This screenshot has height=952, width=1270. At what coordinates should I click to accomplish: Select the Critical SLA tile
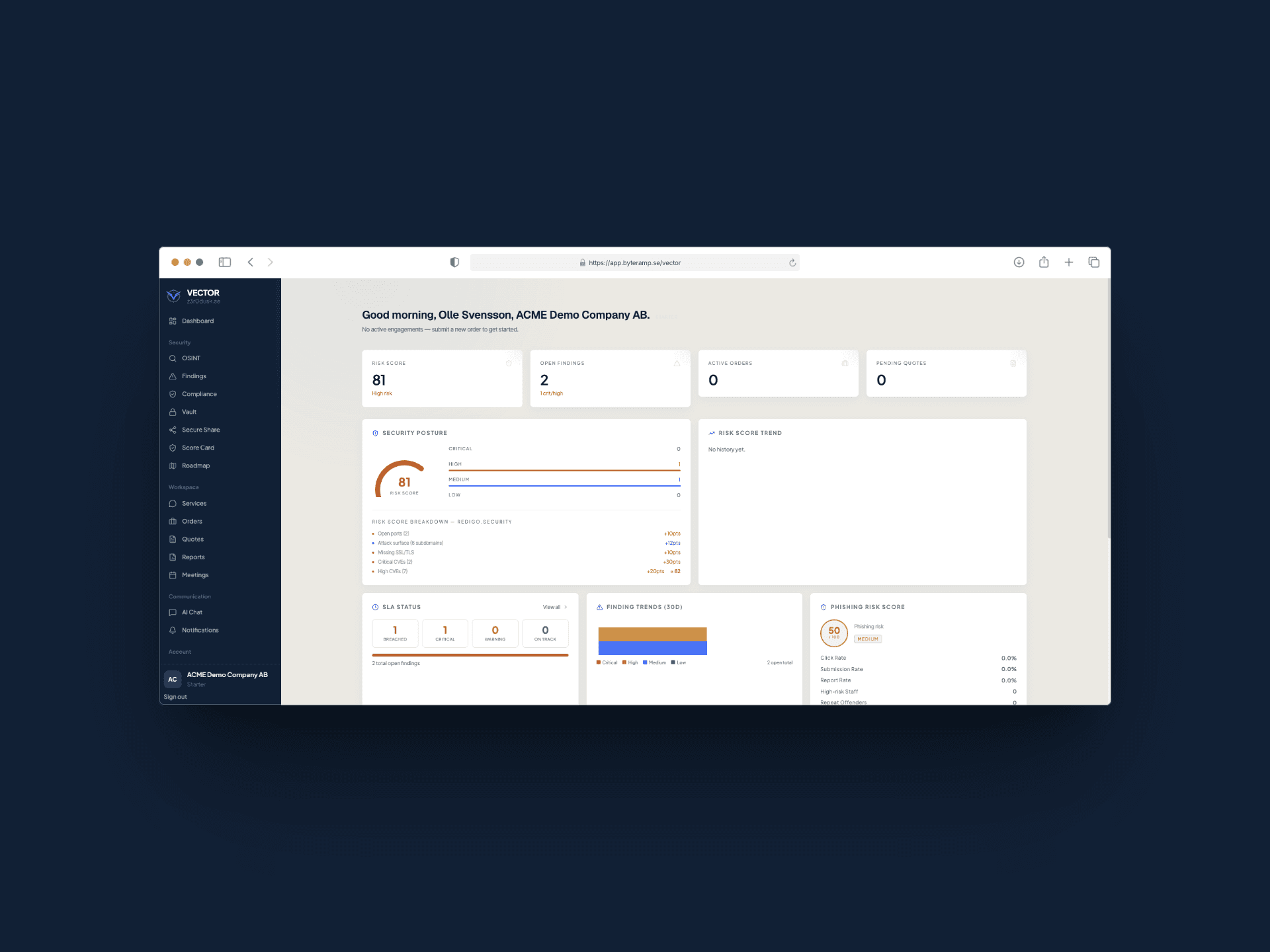pyautogui.click(x=445, y=633)
